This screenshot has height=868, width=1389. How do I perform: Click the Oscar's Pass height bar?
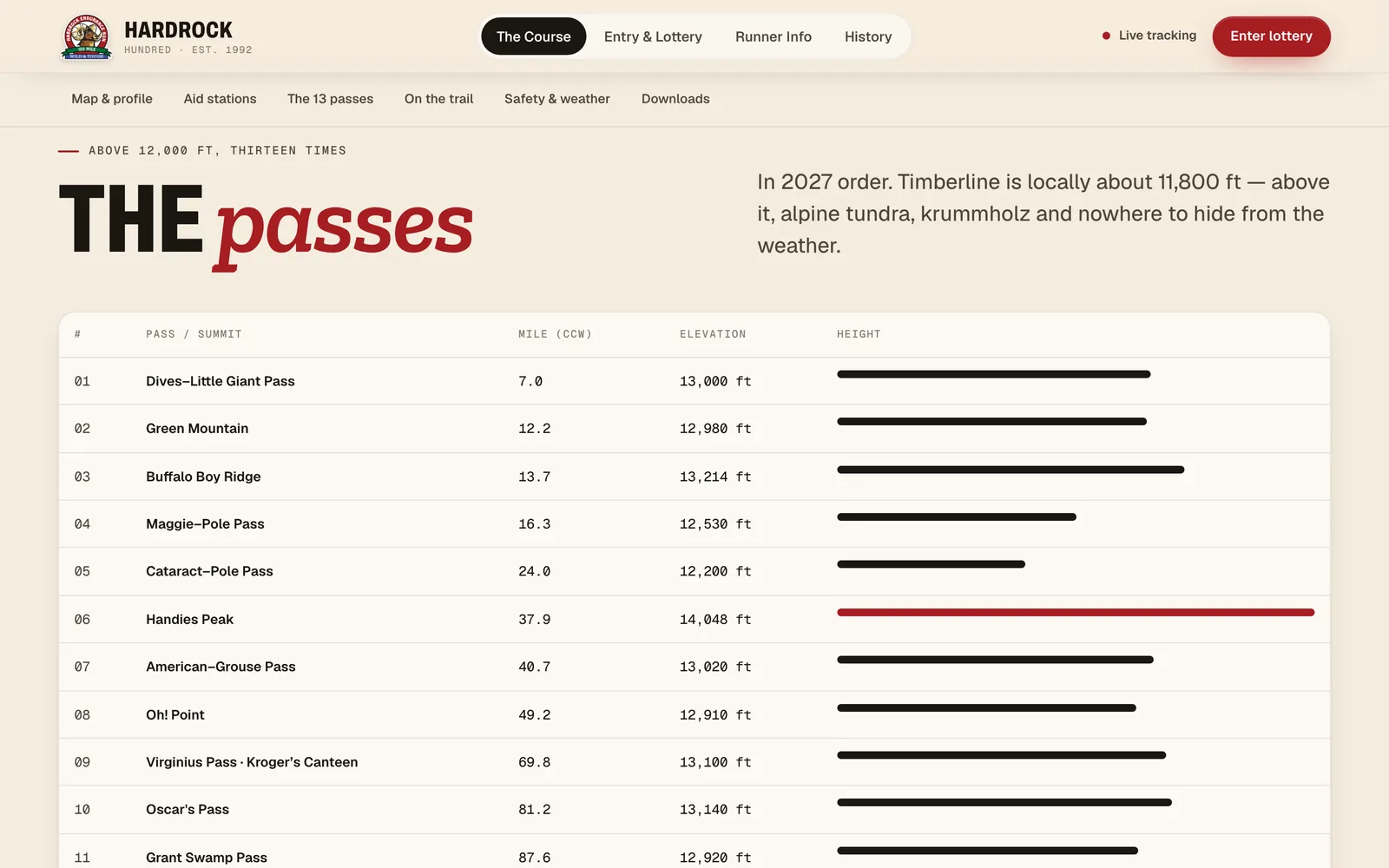point(1004,803)
